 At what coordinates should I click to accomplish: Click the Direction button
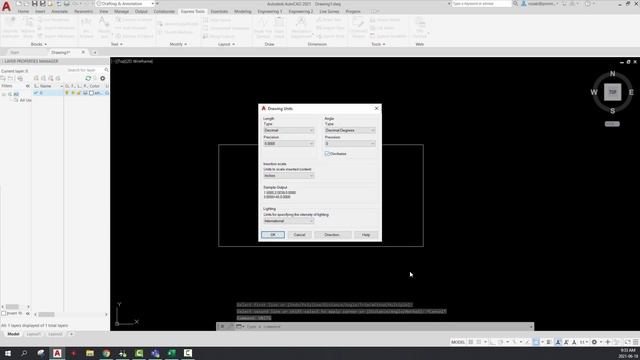click(332, 235)
